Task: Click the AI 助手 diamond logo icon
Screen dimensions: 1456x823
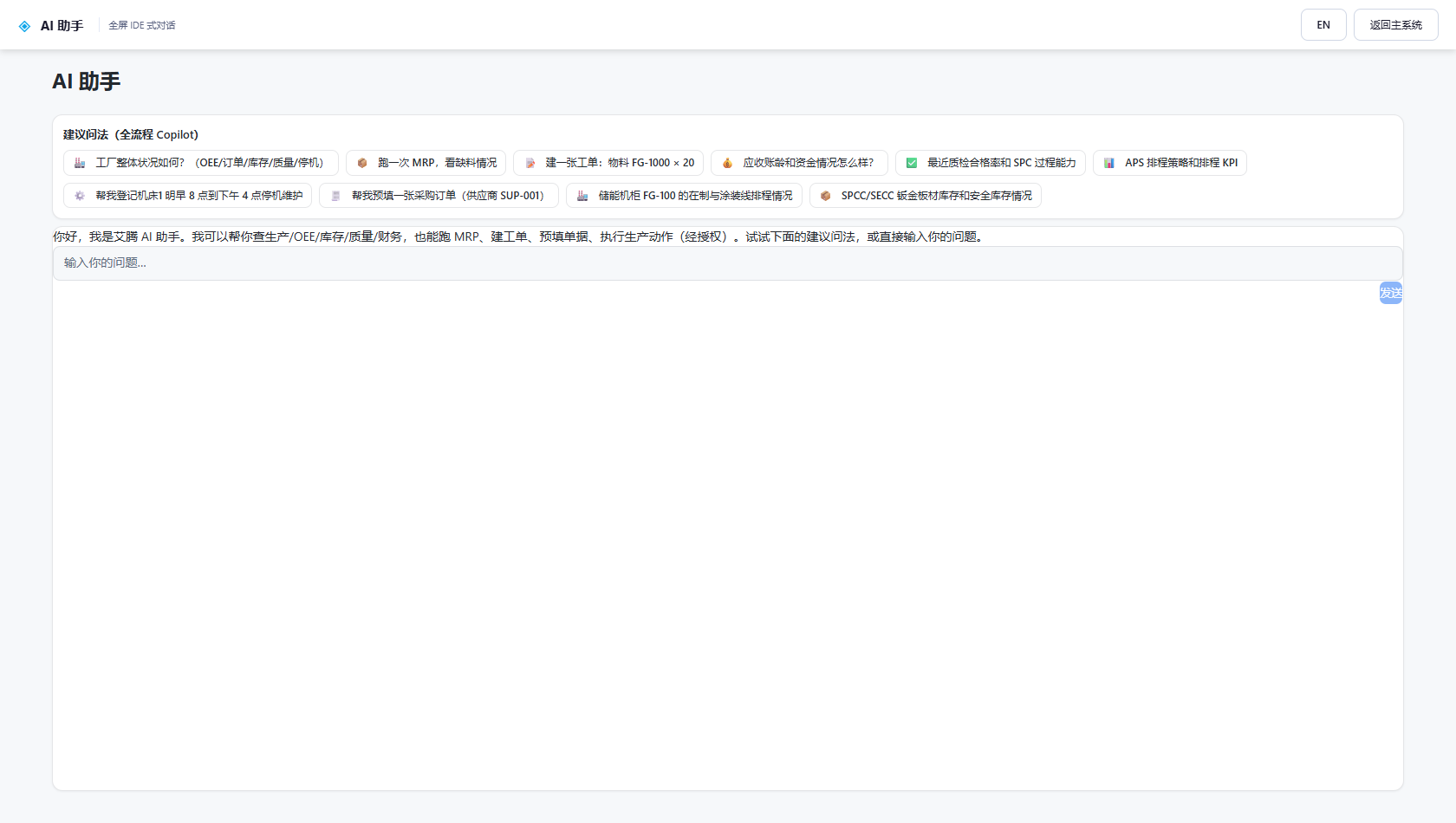Action: [x=24, y=26]
